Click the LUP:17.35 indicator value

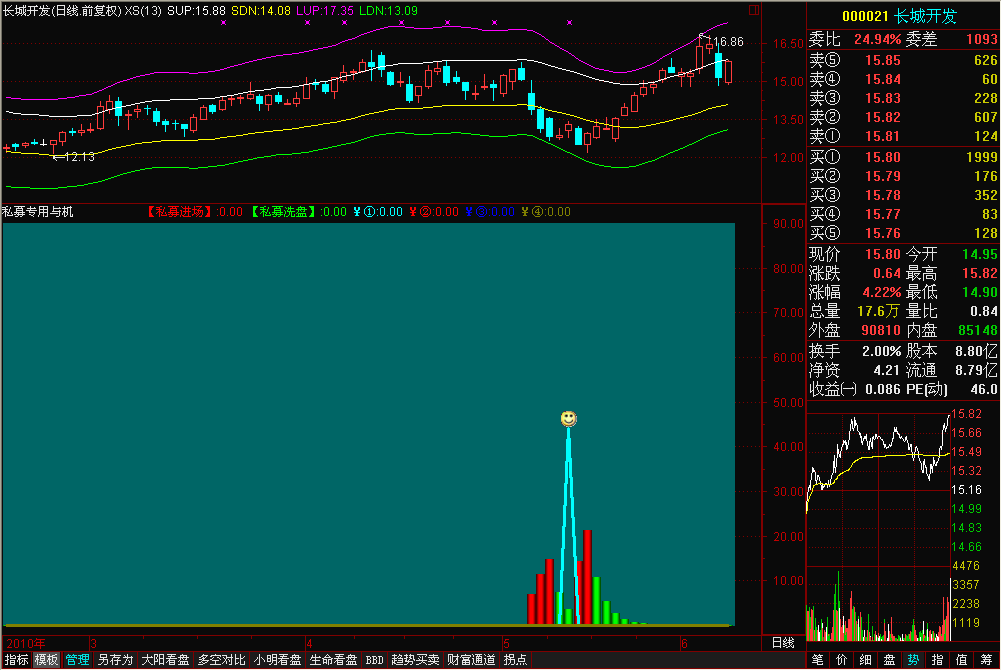[x=325, y=11]
